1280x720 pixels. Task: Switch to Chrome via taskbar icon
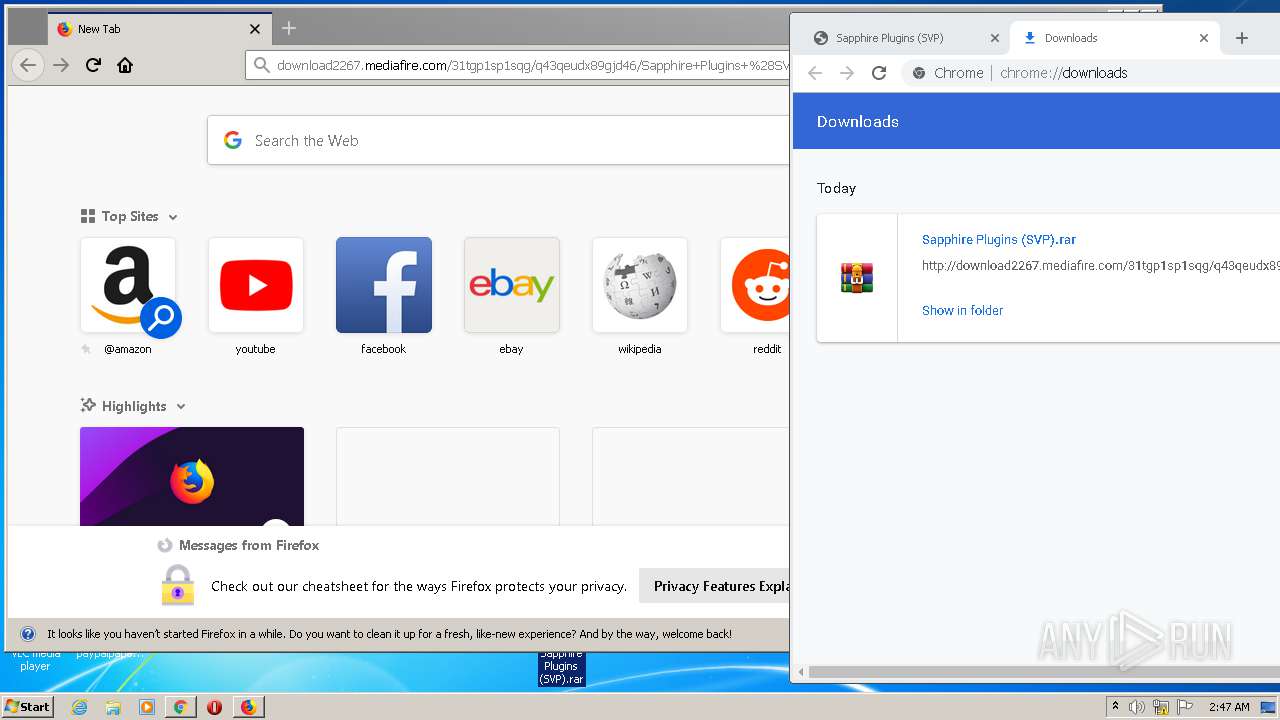pos(180,707)
